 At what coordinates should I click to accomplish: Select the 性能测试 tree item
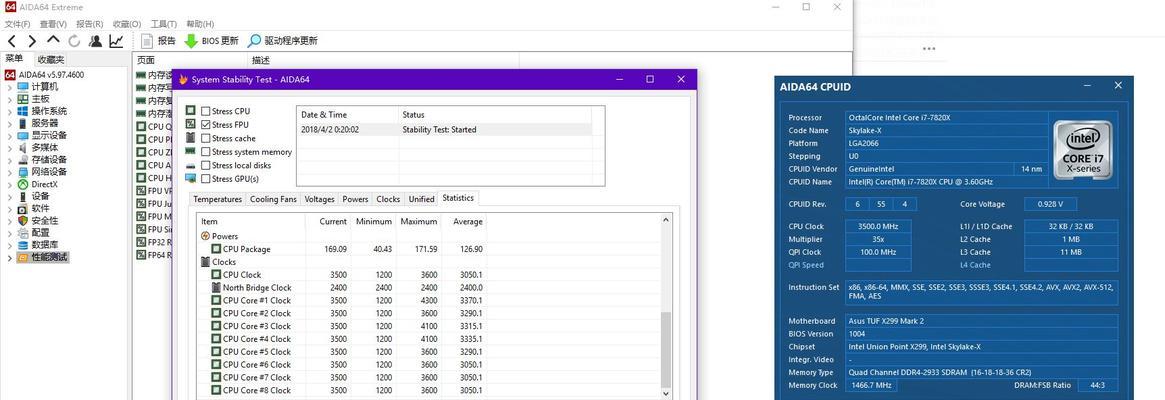point(49,257)
